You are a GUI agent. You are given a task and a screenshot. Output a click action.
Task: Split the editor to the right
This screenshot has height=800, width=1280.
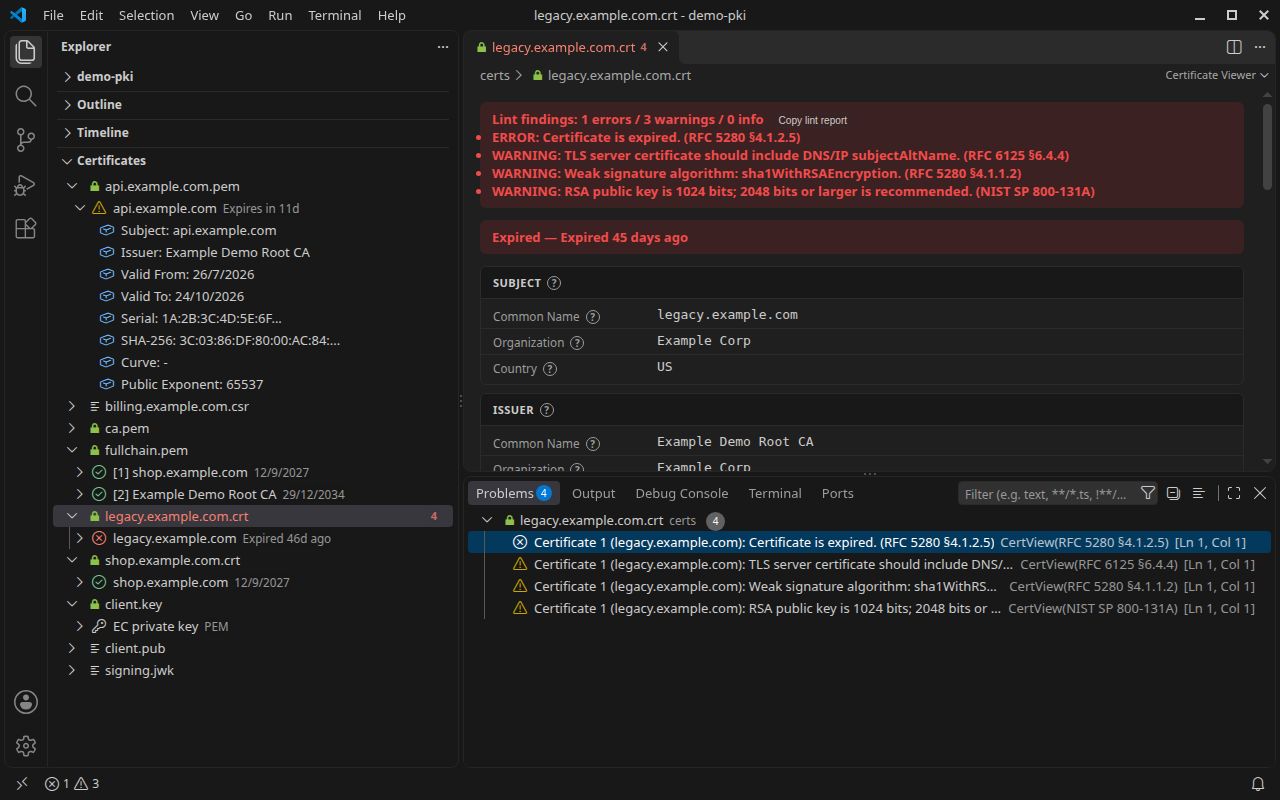click(1234, 47)
